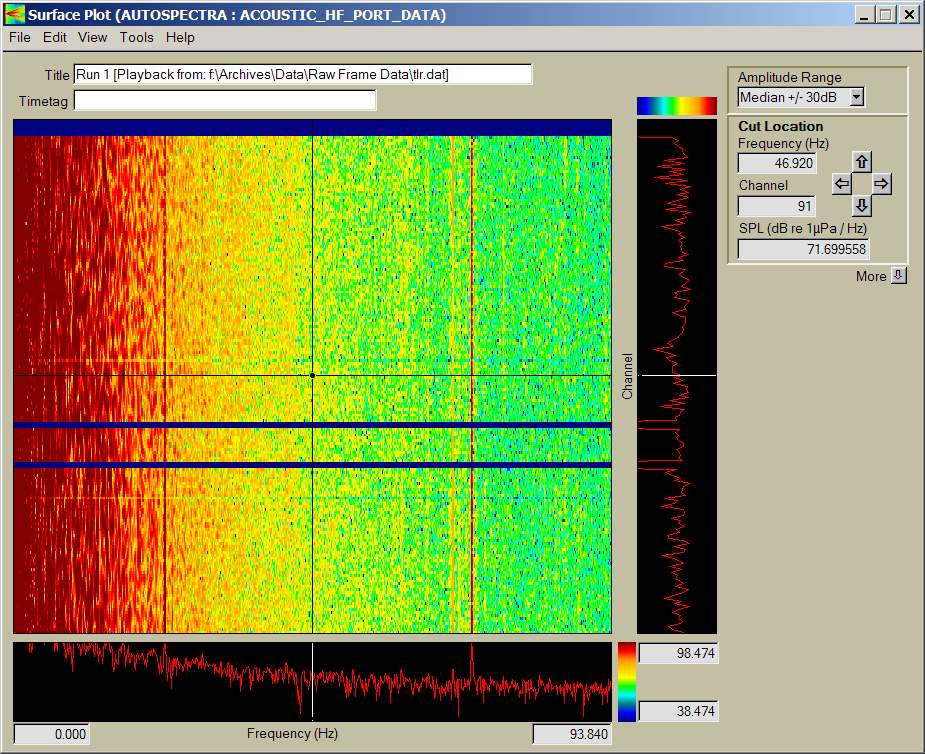Open the Edit menu
925x754 pixels.
54,37
